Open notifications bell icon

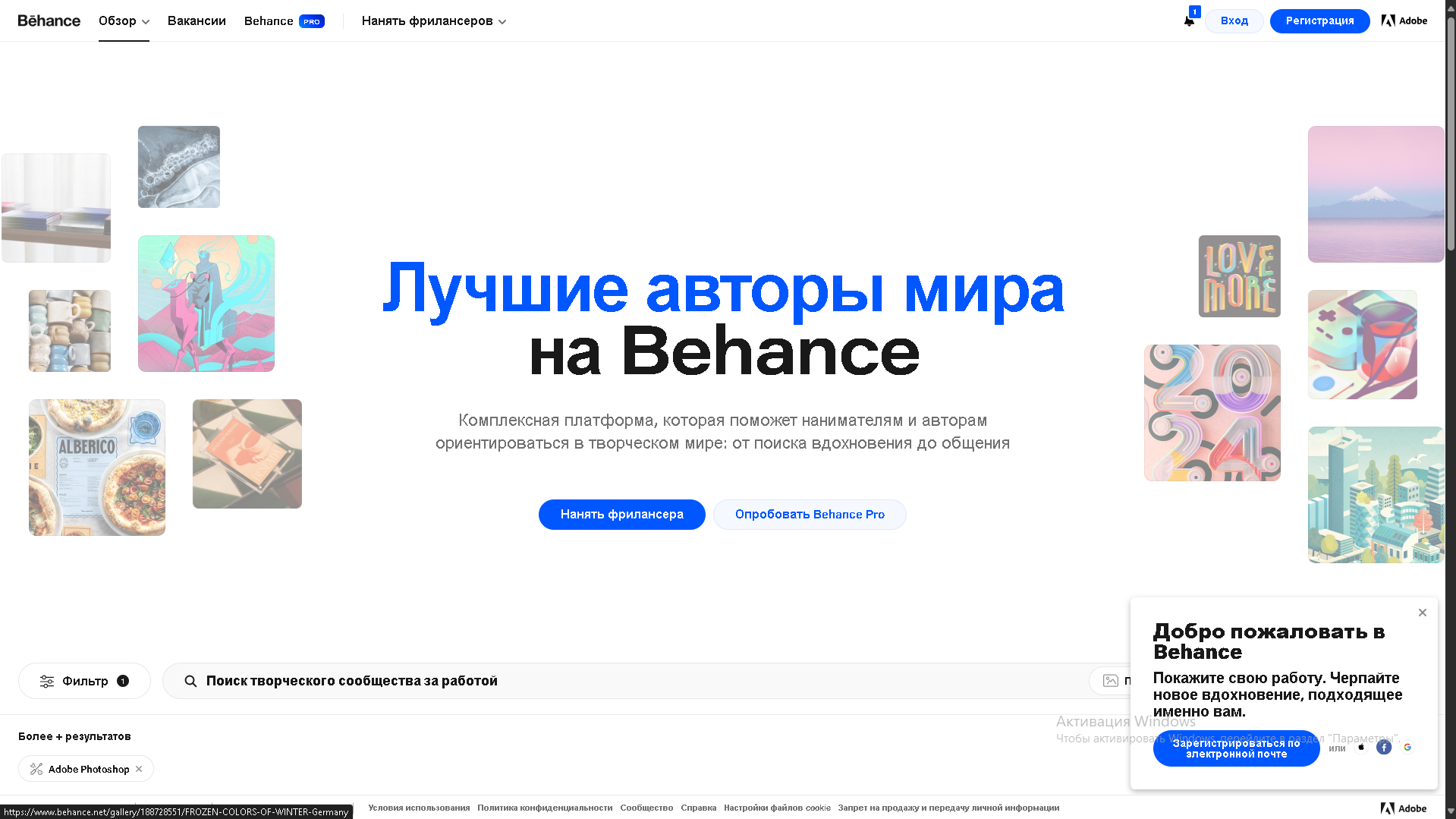pos(1188,22)
